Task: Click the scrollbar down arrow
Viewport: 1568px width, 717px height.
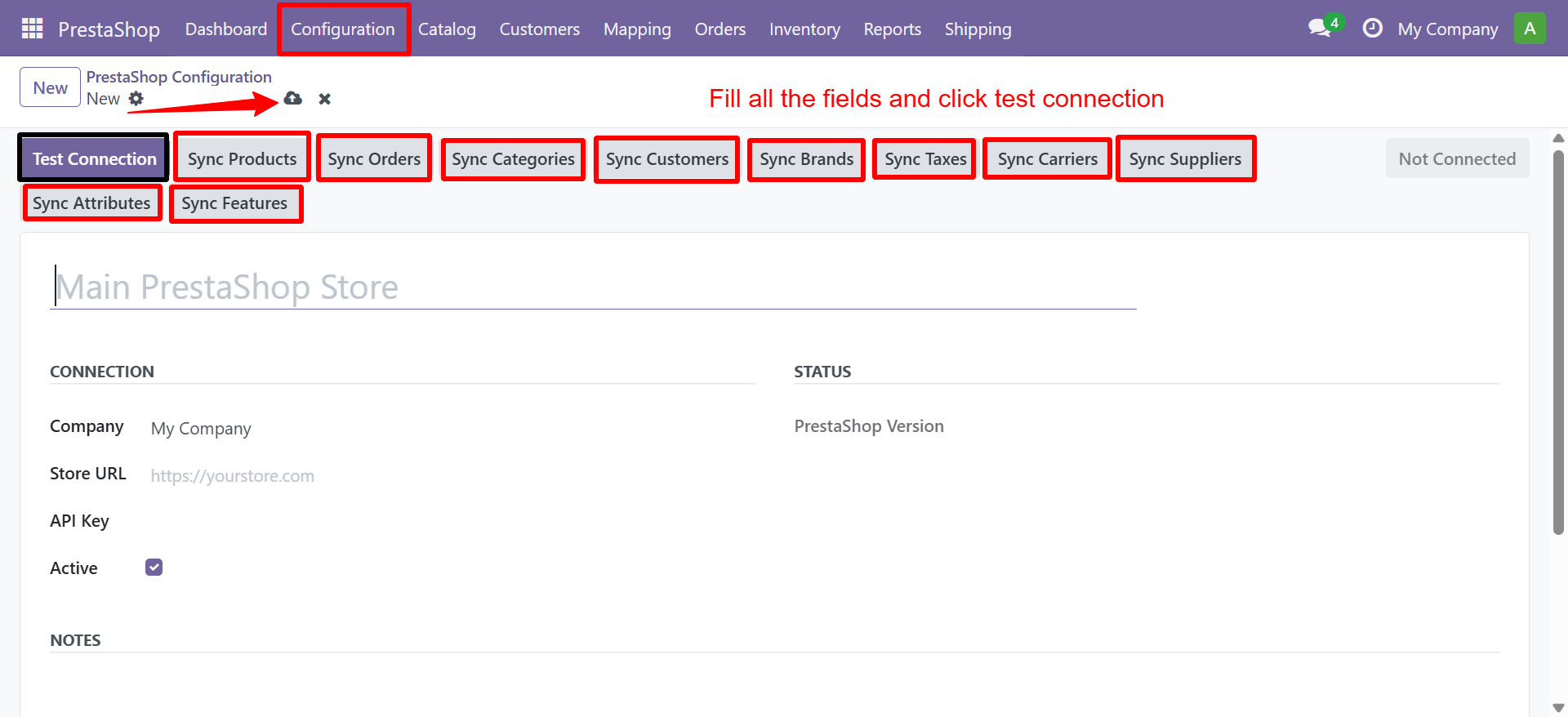Action: pos(1558,707)
